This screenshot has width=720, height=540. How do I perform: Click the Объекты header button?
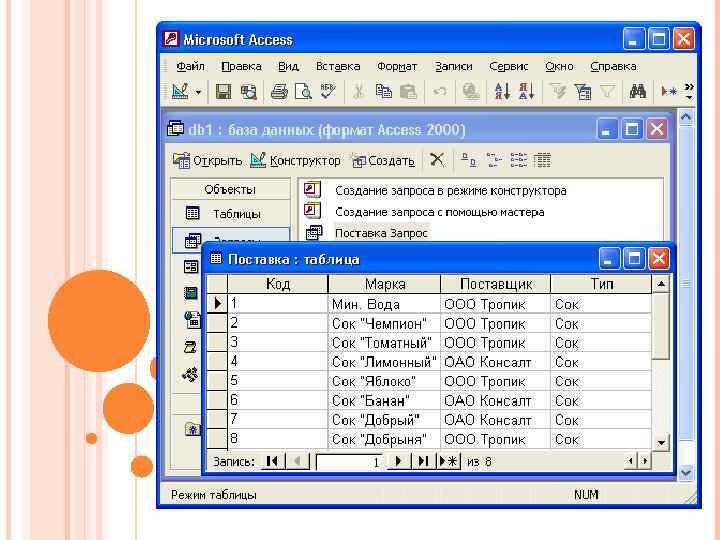231,189
